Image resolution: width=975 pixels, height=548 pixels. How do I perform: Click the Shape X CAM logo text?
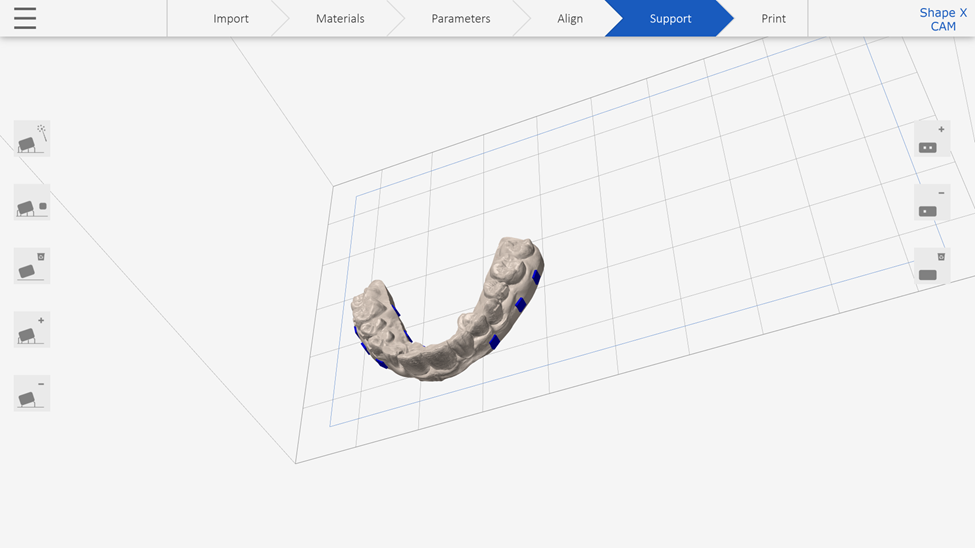pos(943,19)
